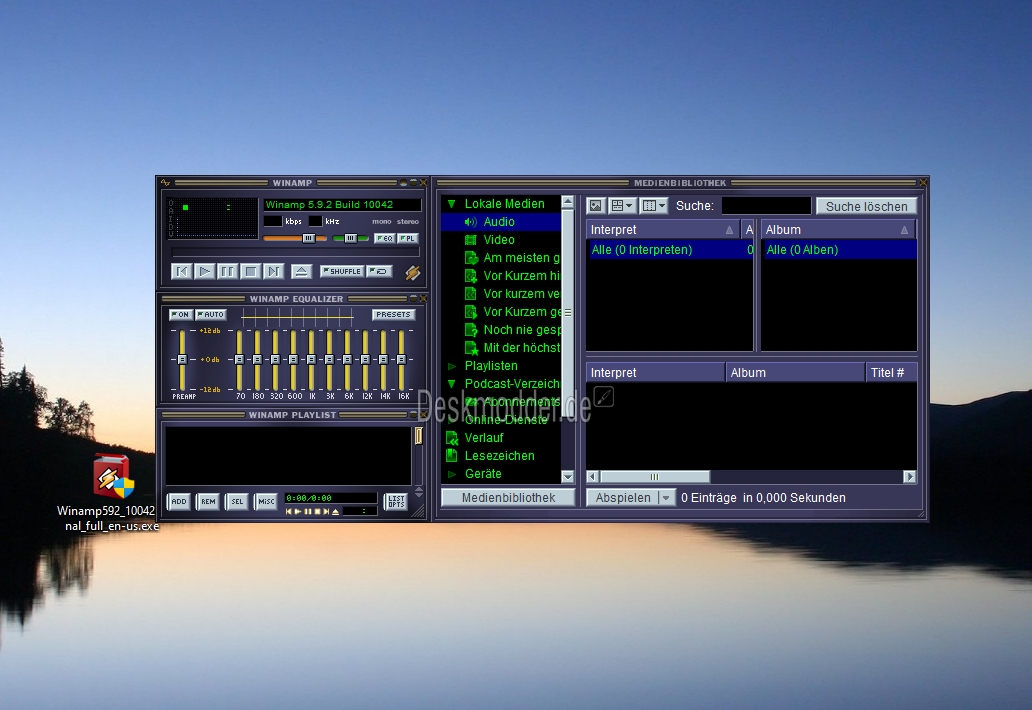Click the Abspielen button

pyautogui.click(x=623, y=497)
